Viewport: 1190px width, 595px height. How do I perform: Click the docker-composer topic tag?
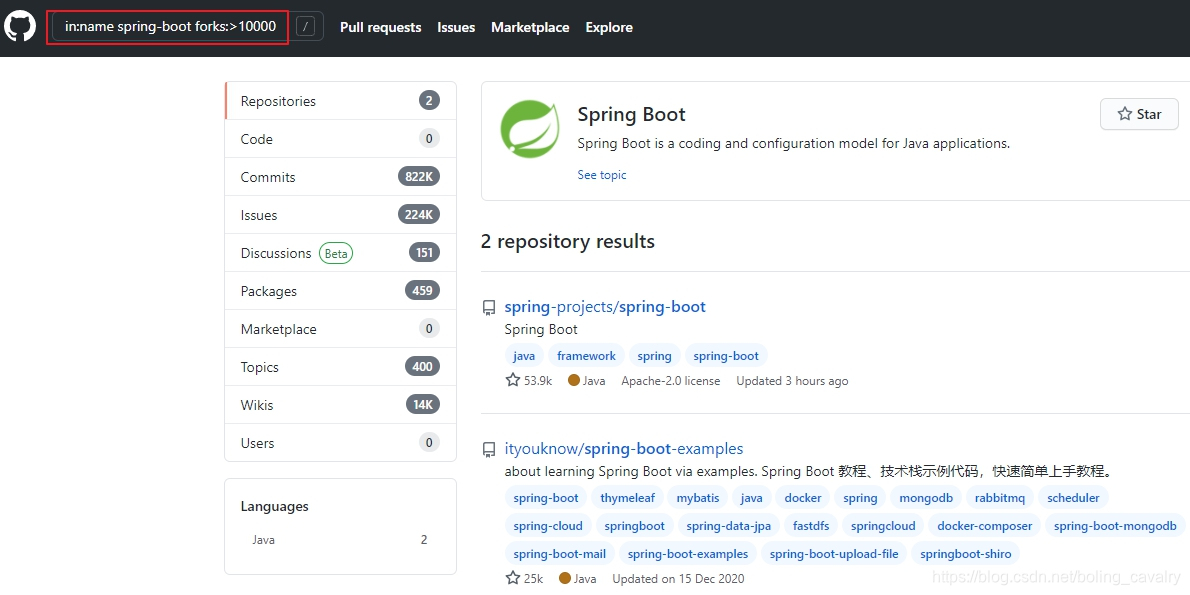(x=984, y=526)
